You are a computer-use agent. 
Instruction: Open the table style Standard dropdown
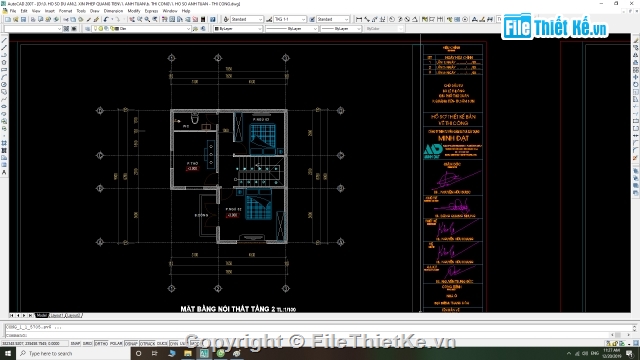[333, 19]
